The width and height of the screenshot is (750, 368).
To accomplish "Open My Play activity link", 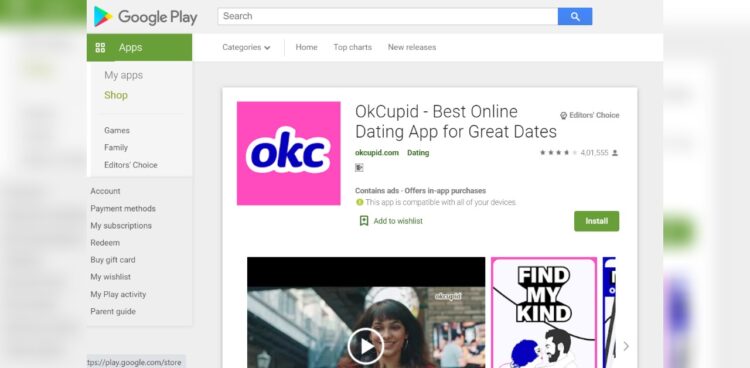I will (118, 294).
